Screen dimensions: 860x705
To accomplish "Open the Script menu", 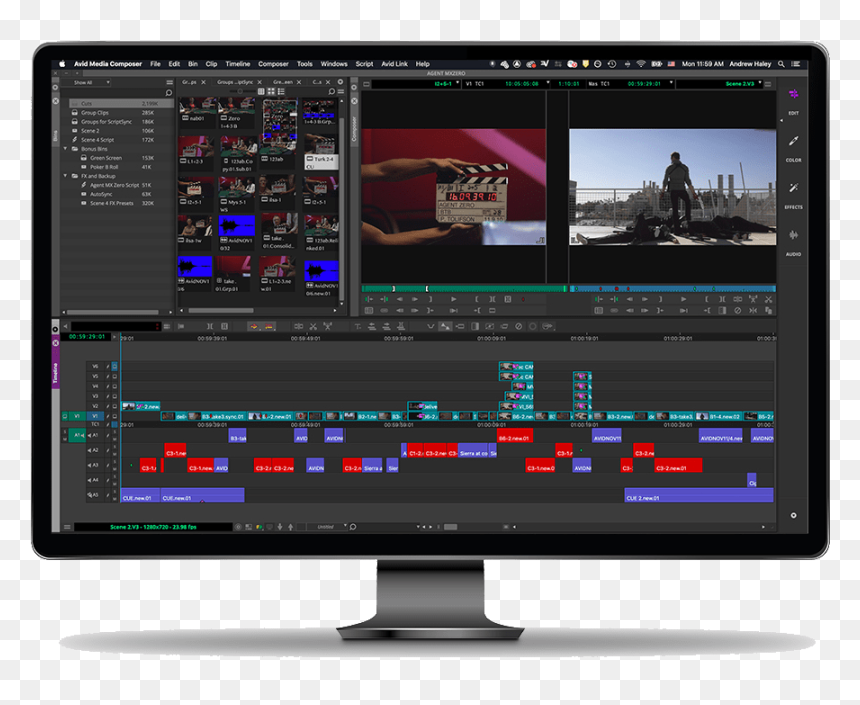I will [x=364, y=64].
